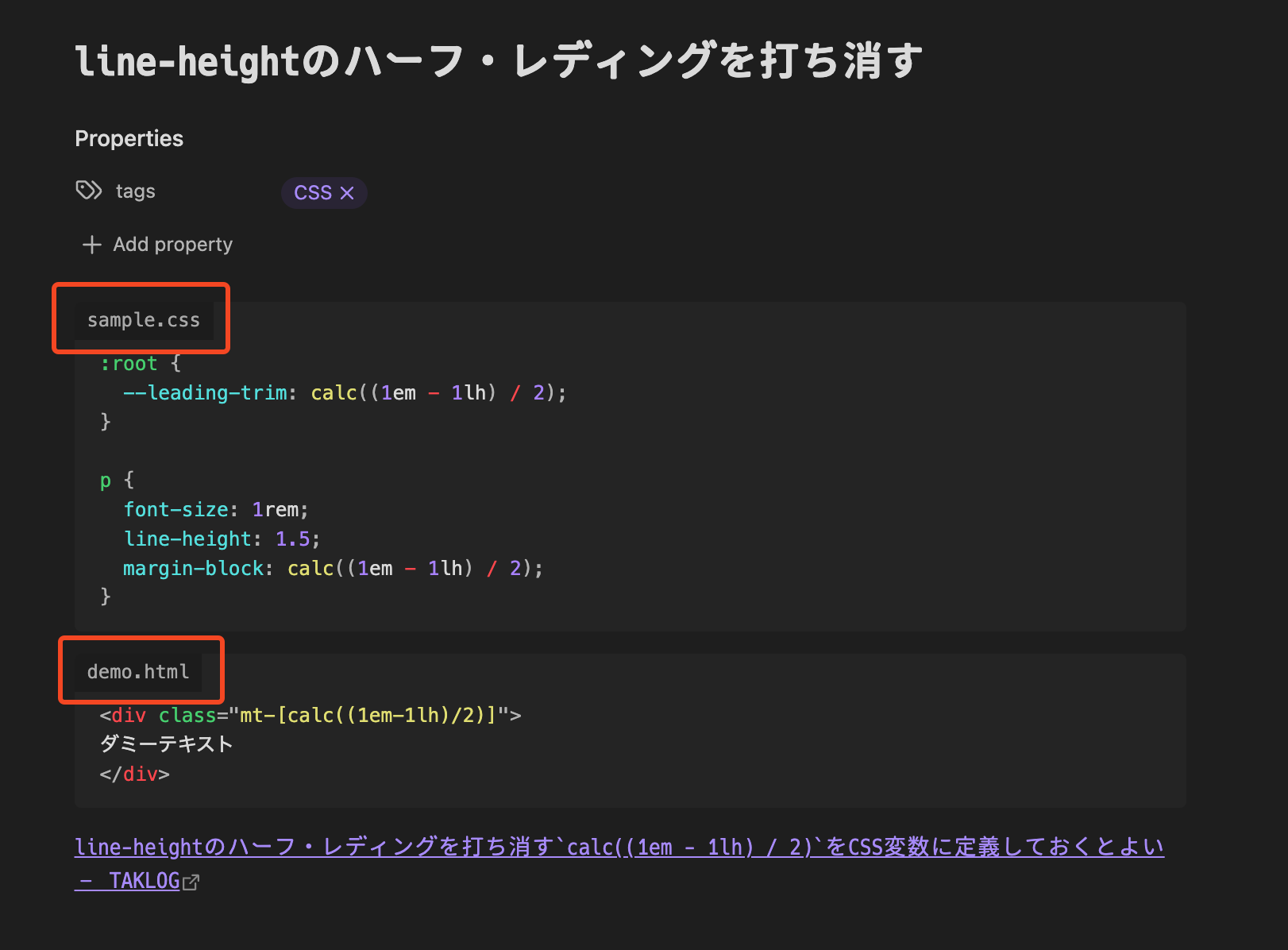This screenshot has width=1288, height=950.
Task: Click the note title about line-height
Action: (499, 62)
